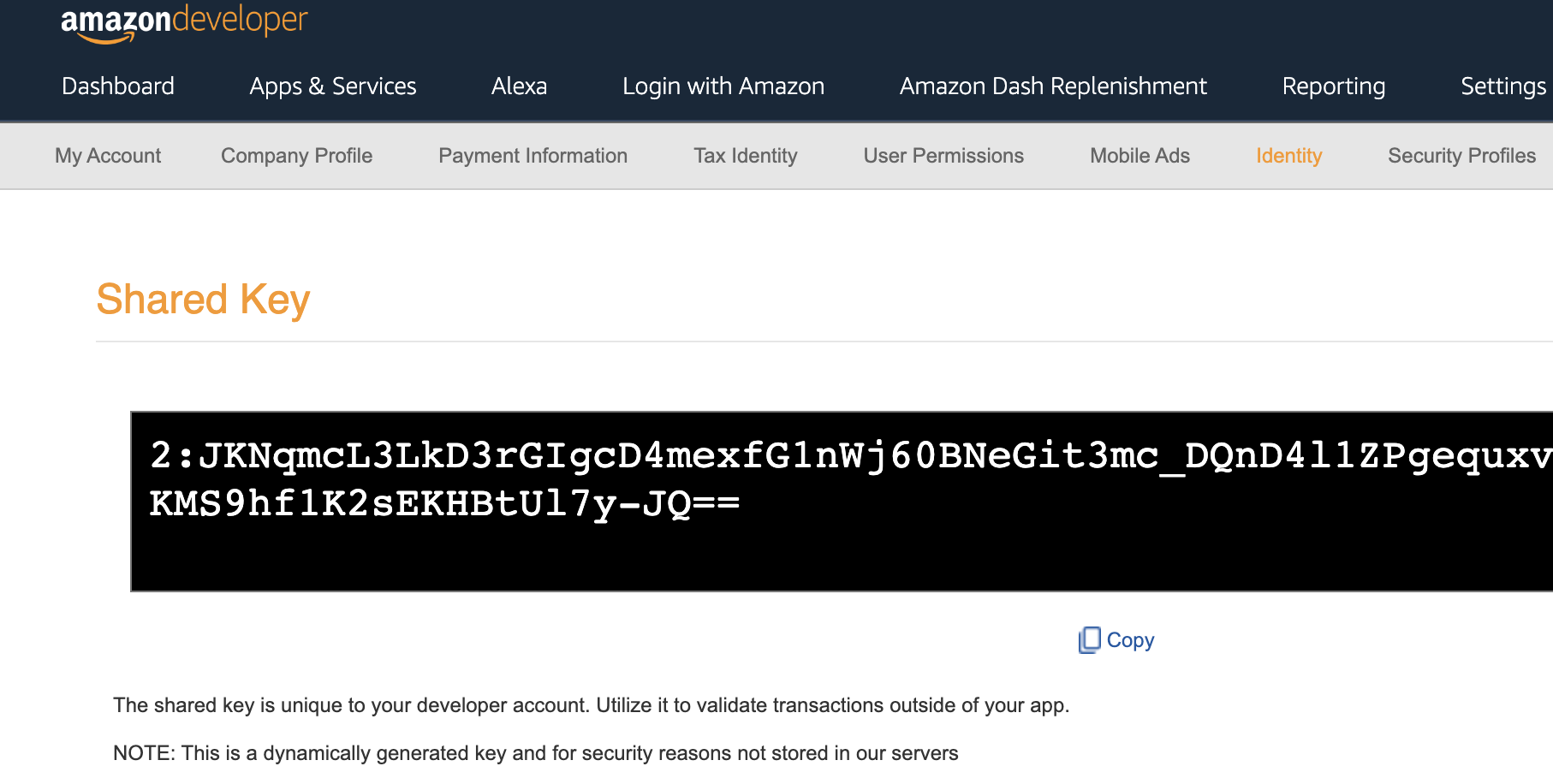Go to the Reporting section
The width and height of the screenshot is (1553, 784).
[1333, 86]
